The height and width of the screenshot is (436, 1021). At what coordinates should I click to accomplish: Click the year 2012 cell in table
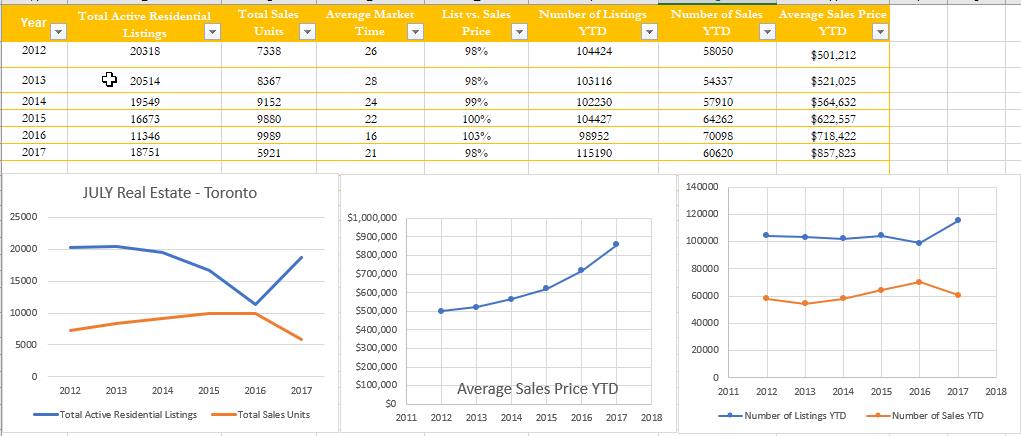33,49
